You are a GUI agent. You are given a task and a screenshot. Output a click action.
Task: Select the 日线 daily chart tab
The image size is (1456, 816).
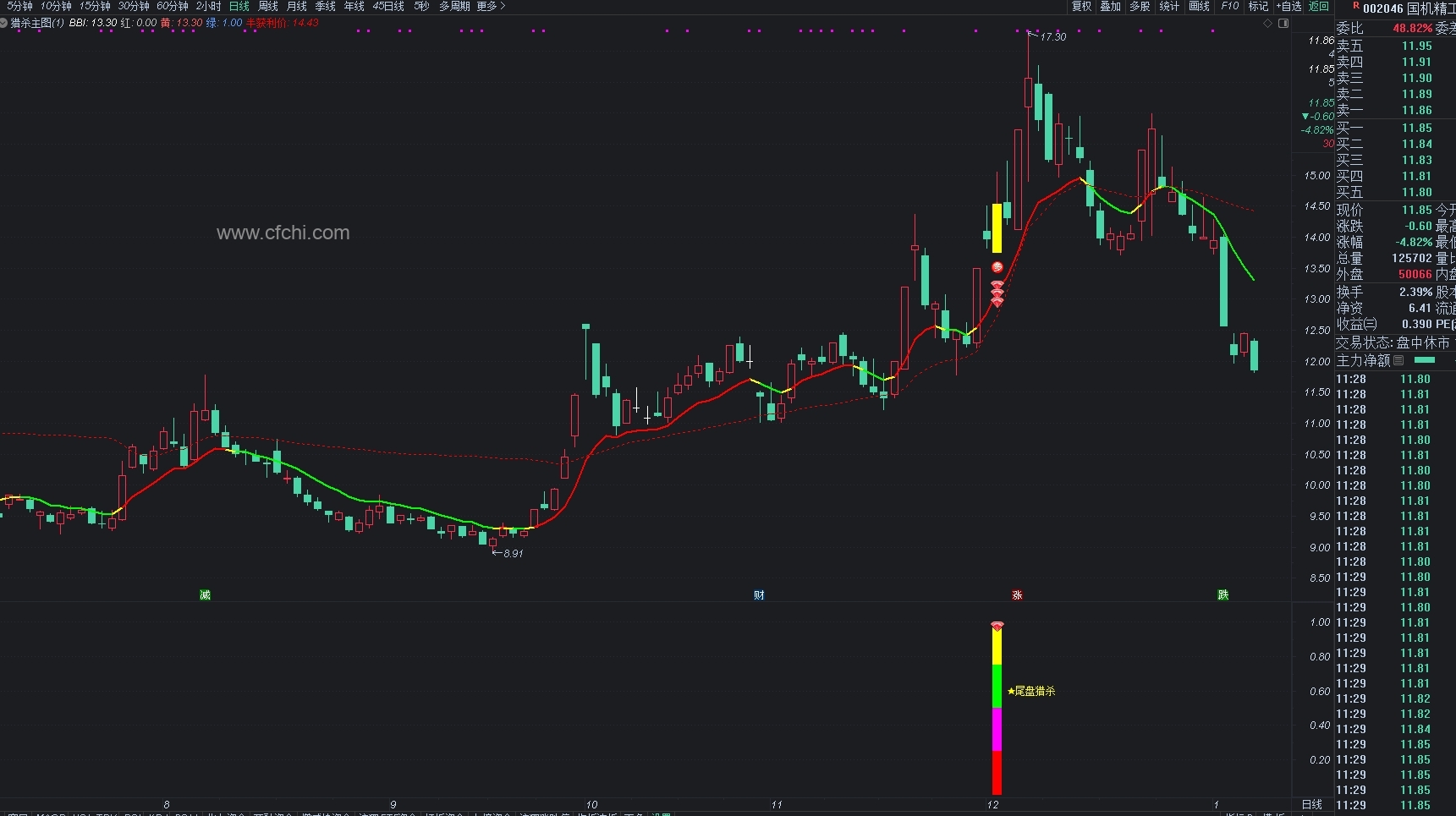(x=239, y=6)
